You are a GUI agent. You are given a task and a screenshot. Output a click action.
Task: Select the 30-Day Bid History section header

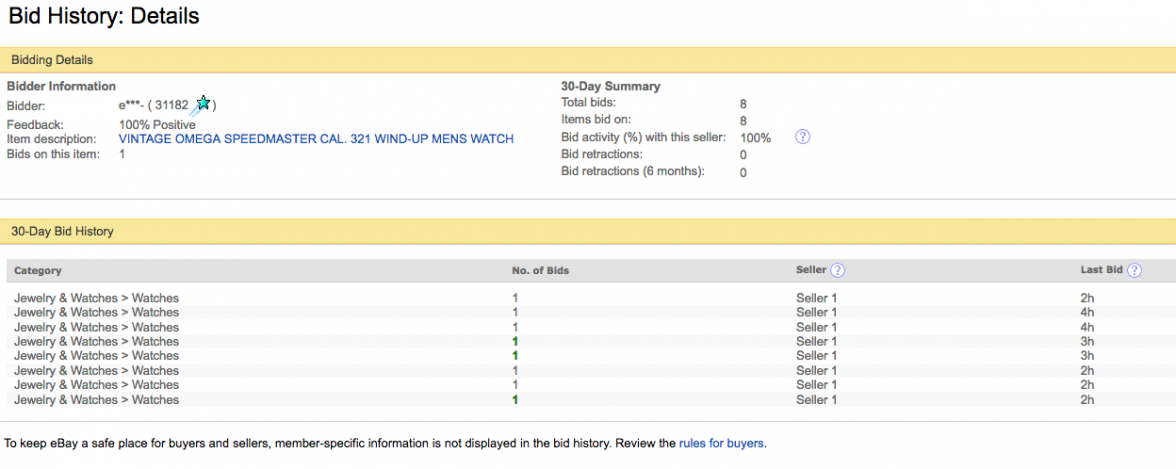click(62, 231)
